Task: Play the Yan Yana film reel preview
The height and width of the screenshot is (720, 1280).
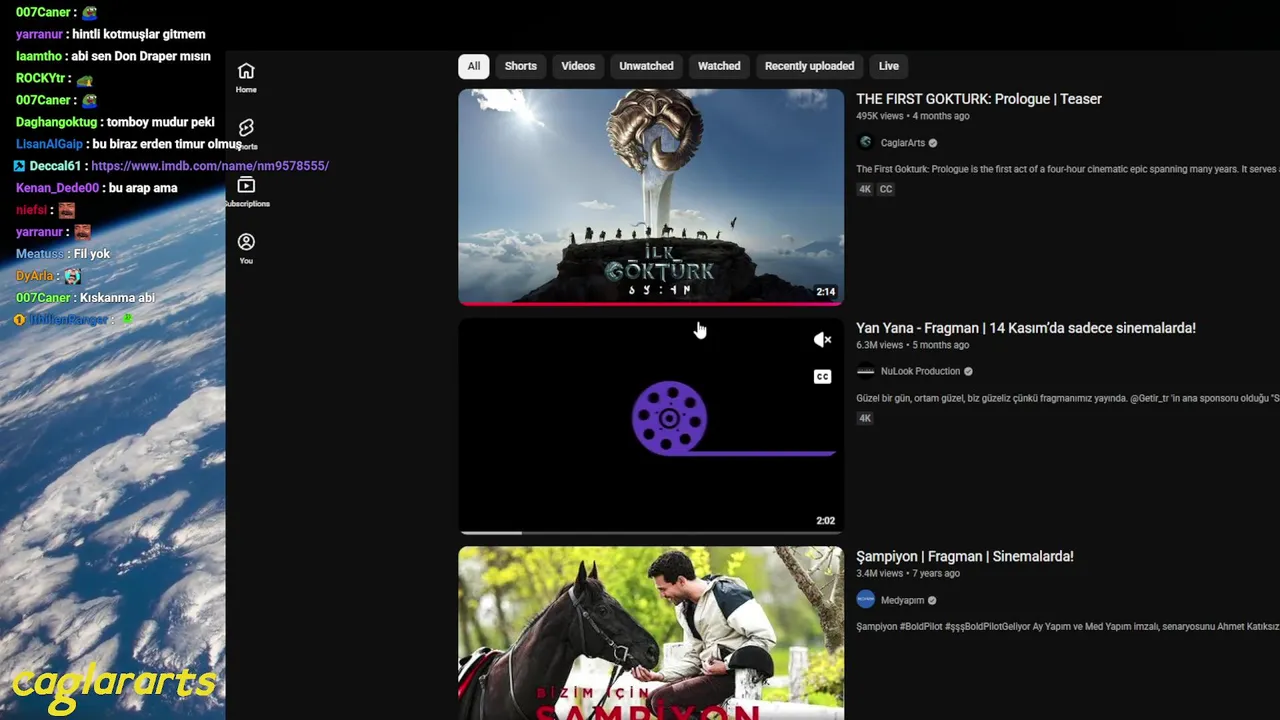Action: [651, 426]
